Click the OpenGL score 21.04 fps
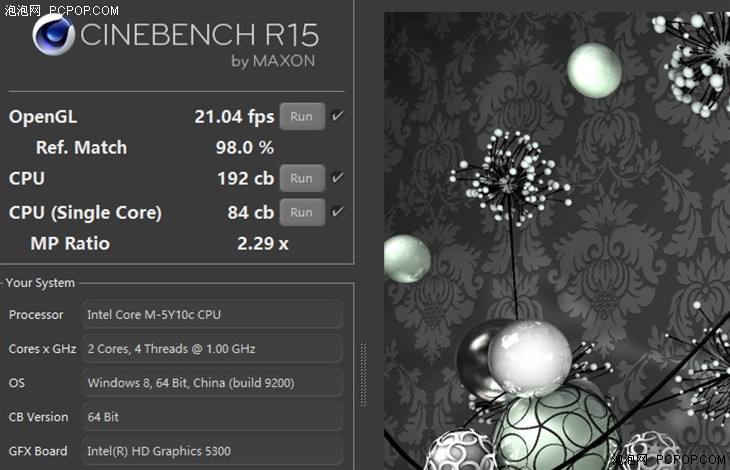 [x=234, y=117]
